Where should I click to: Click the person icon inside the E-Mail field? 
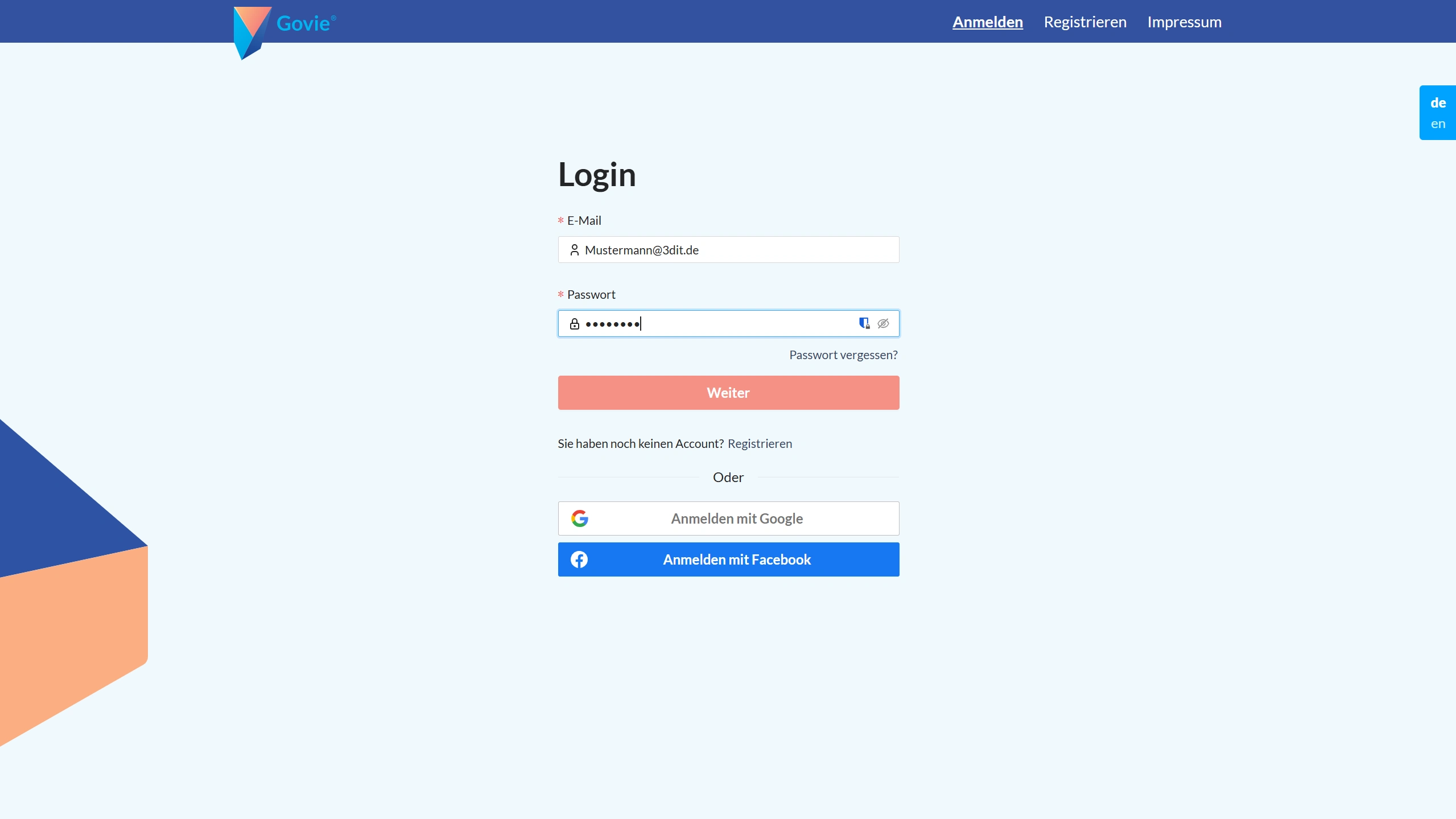(x=574, y=250)
